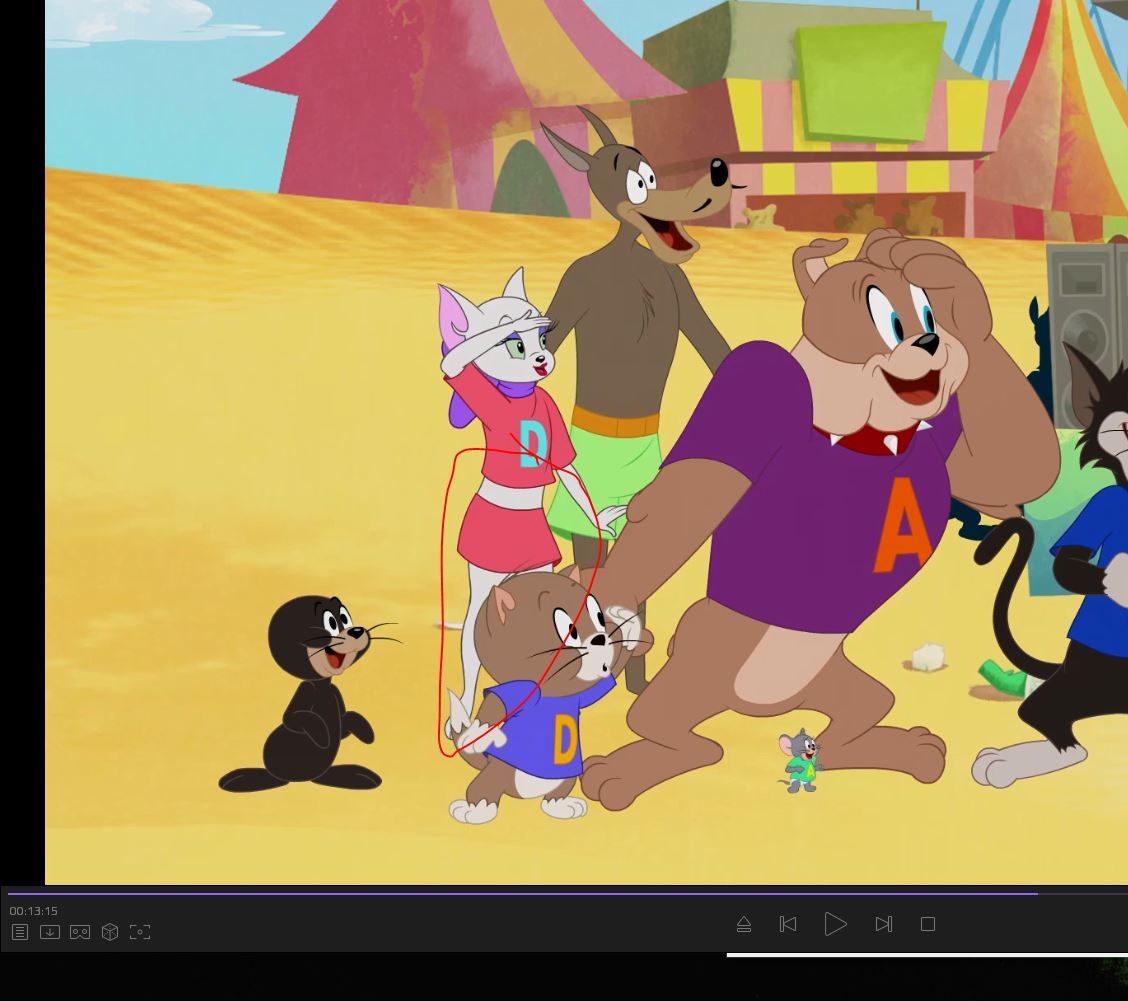Stop the video playback

click(x=928, y=924)
